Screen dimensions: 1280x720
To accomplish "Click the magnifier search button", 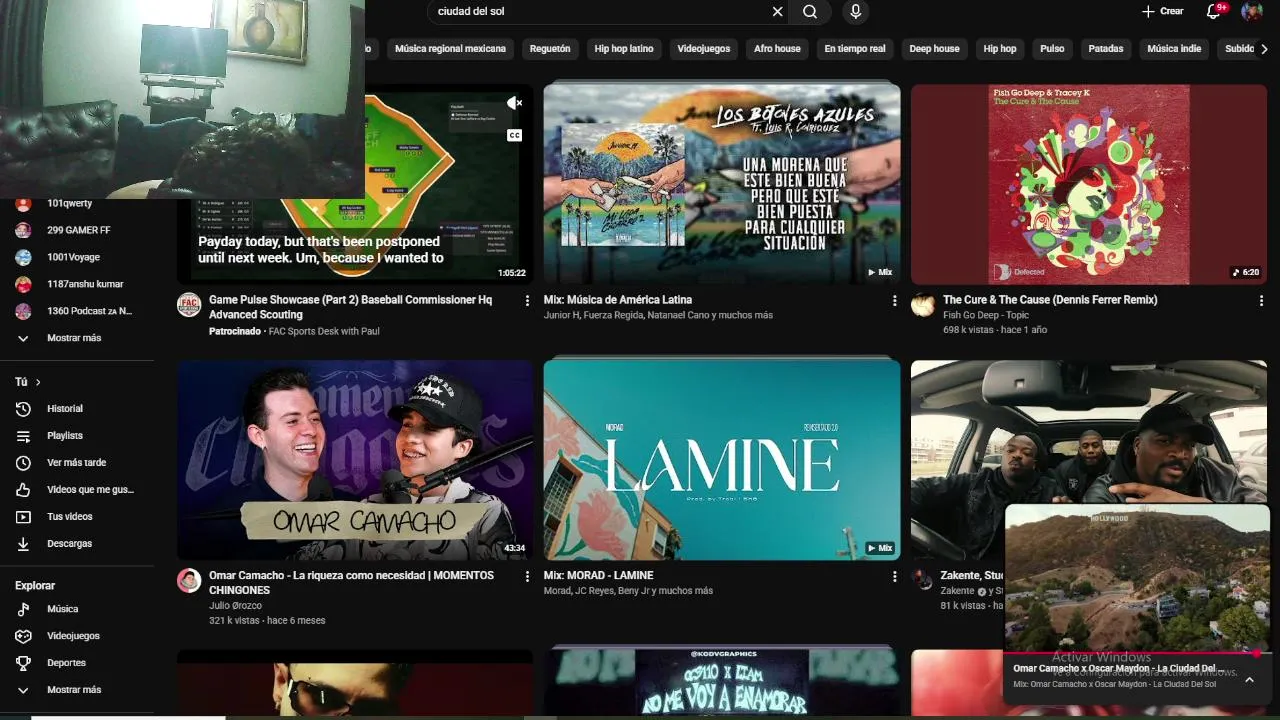I will tap(810, 12).
